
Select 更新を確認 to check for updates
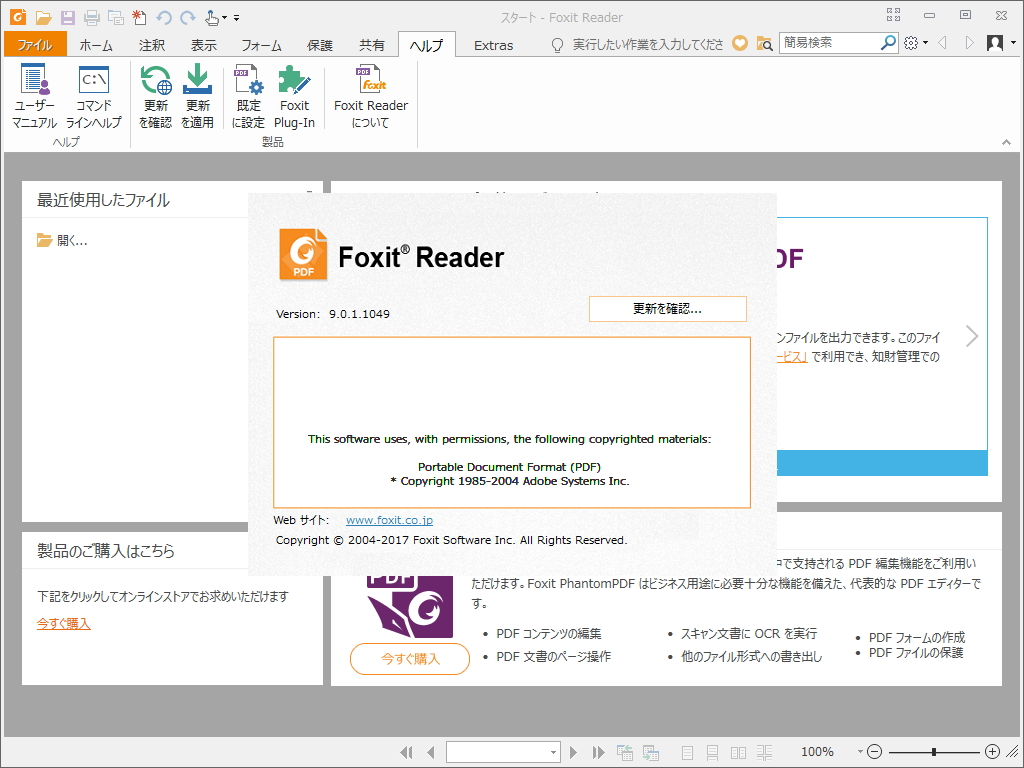(155, 95)
